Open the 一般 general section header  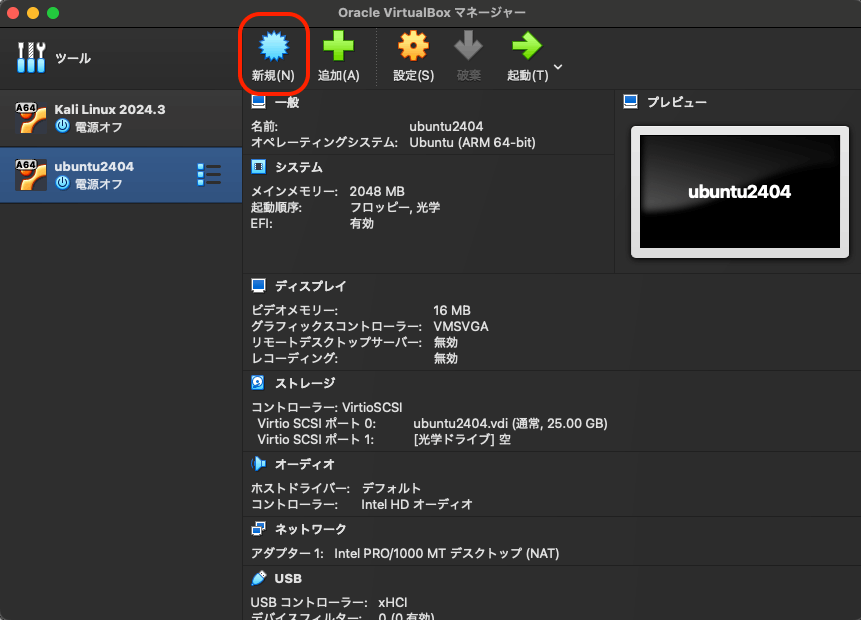[x=287, y=102]
